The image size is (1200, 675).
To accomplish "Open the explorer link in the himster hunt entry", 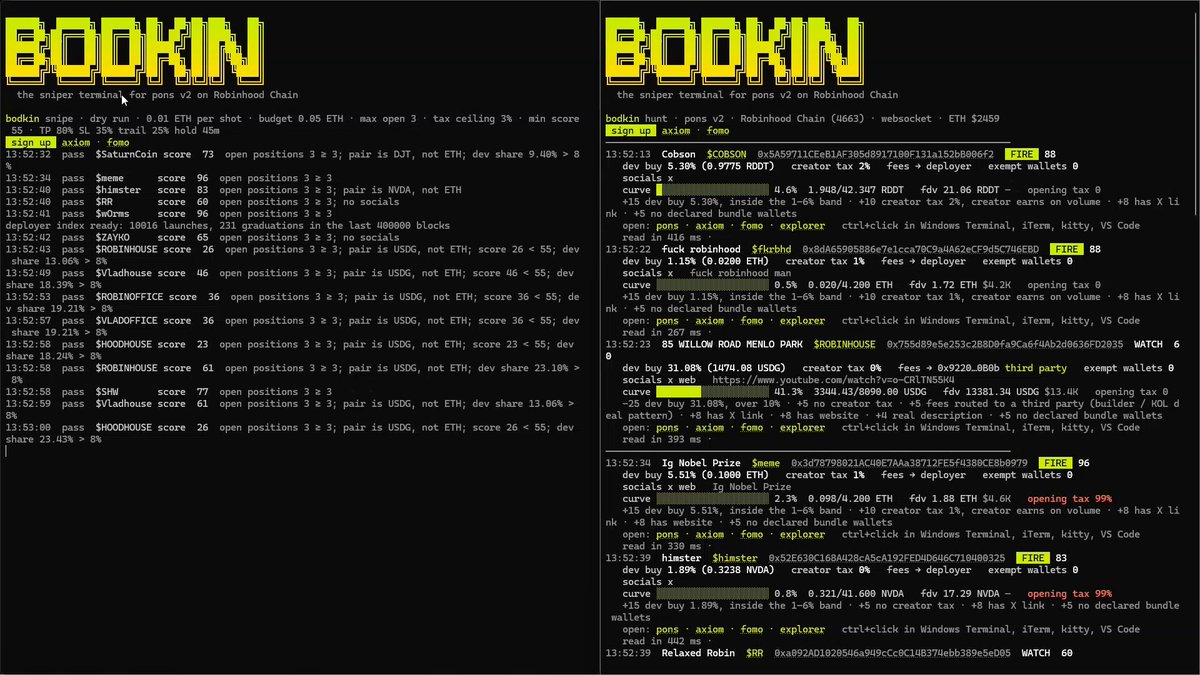I will click(802, 629).
